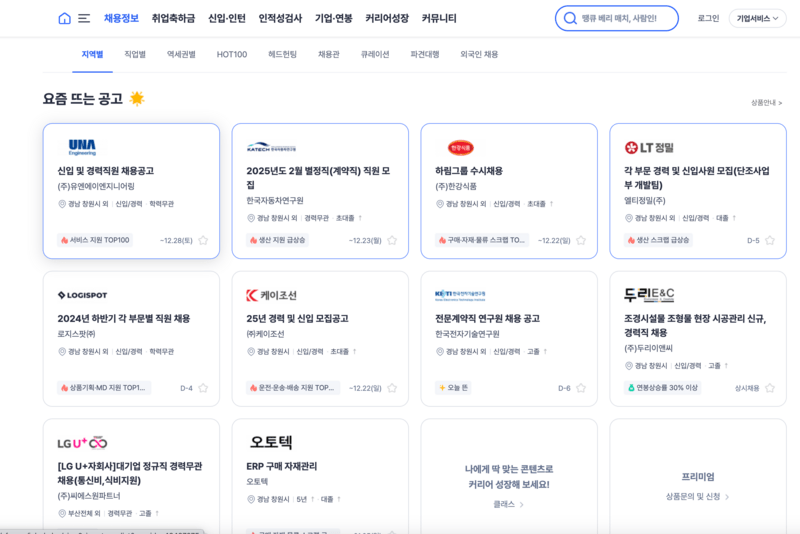The image size is (800, 534).
Task: Click the search magnifier icon
Action: tap(570, 18)
